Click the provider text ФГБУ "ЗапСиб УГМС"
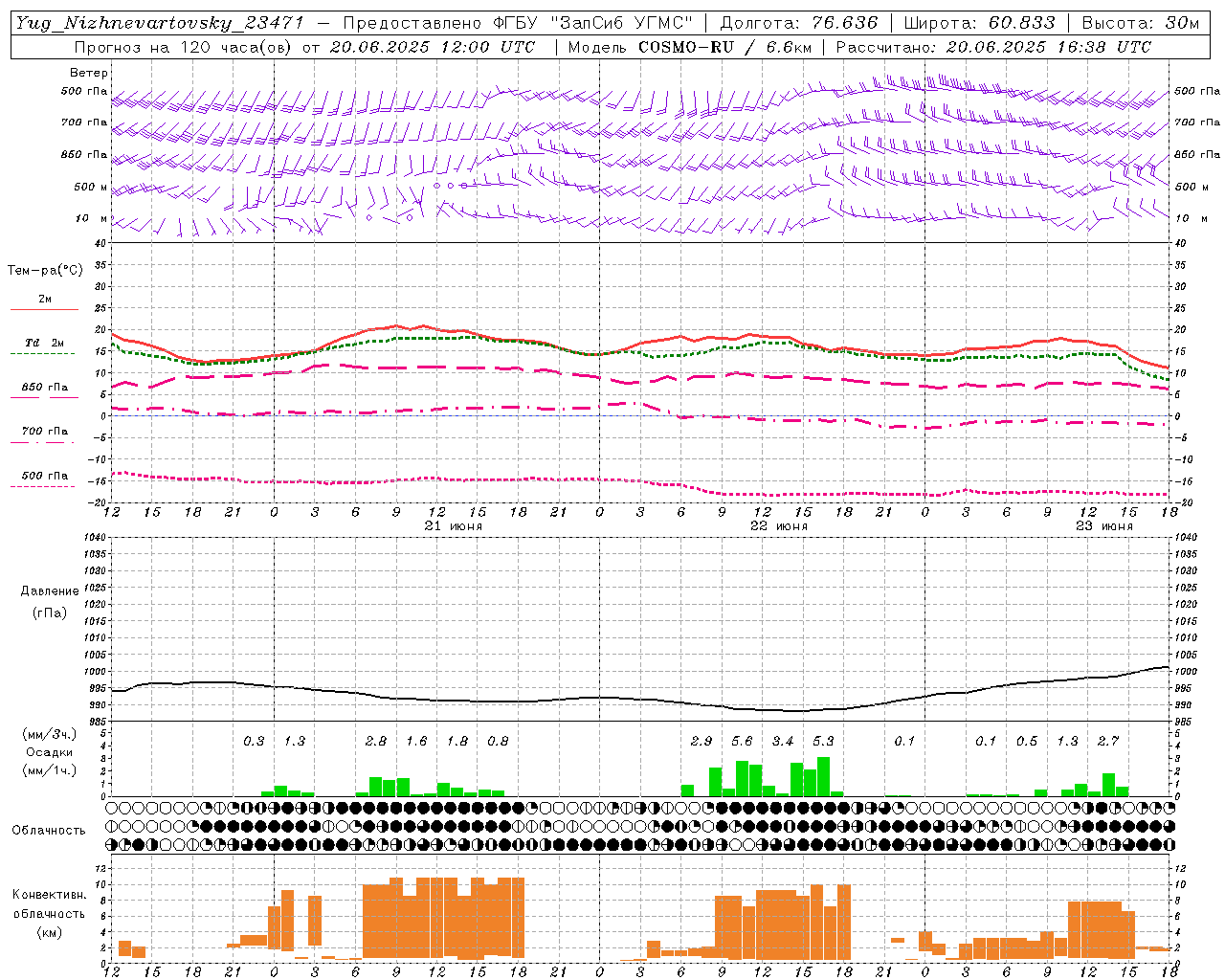Image resolution: width=1225 pixels, height=980 pixels. tap(591, 23)
